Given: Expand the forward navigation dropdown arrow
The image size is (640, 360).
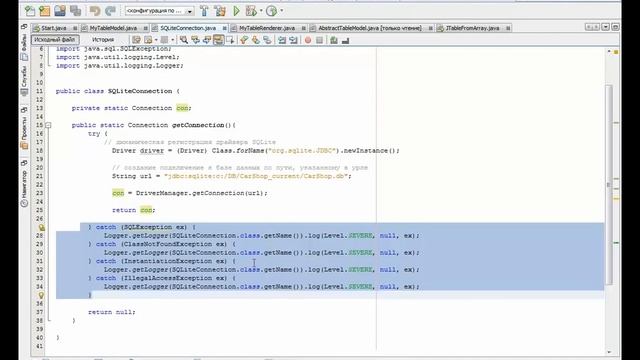Looking at the screenshot, I should (173, 40).
